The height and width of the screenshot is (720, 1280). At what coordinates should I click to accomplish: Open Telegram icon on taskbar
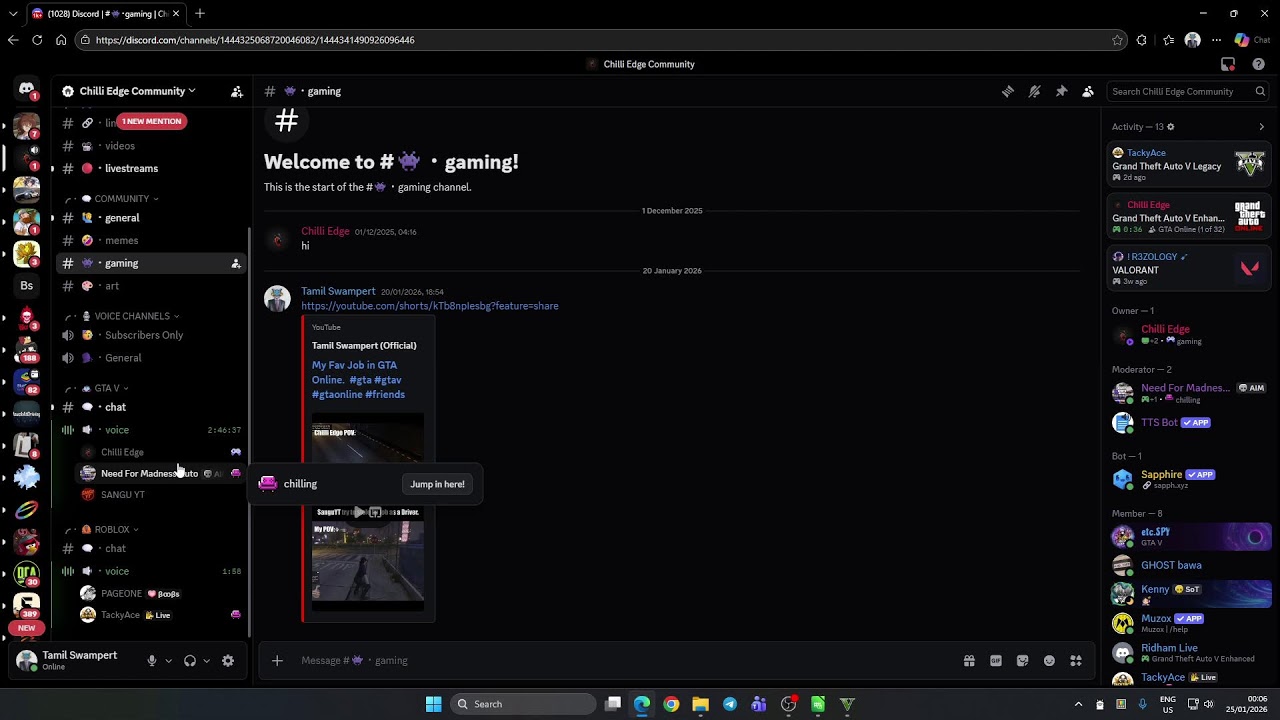click(x=730, y=704)
